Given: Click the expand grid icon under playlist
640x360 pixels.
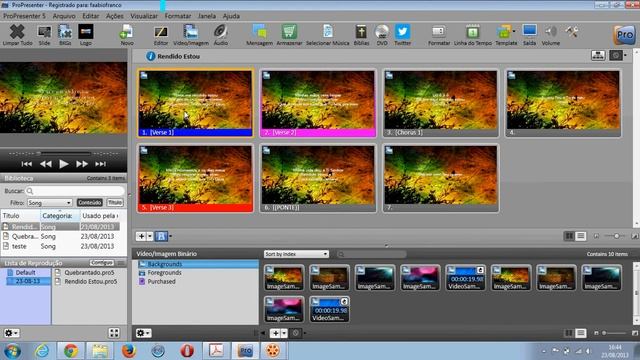Looking at the screenshot, I should [x=114, y=333].
